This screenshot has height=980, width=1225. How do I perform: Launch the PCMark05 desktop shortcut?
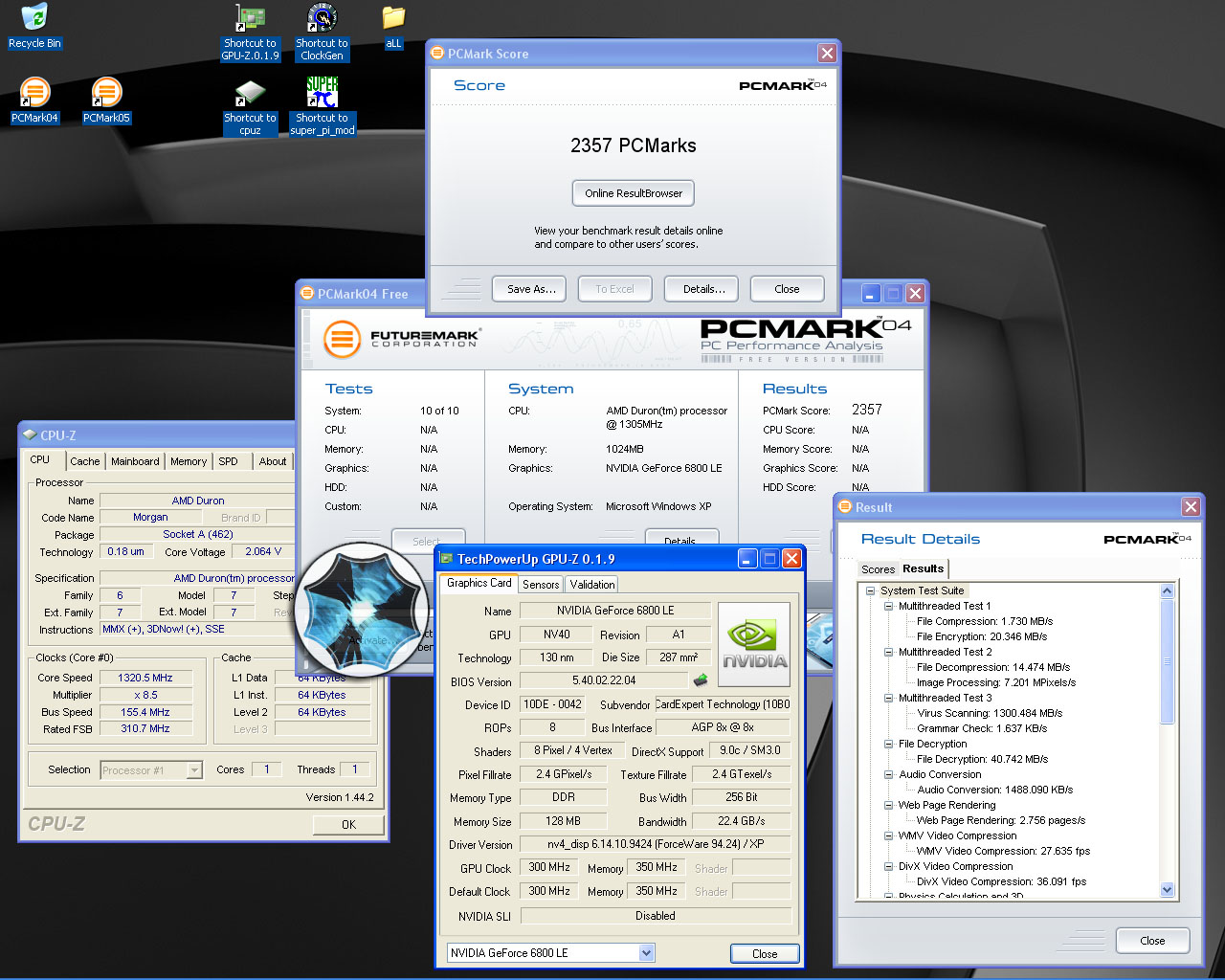click(x=106, y=101)
